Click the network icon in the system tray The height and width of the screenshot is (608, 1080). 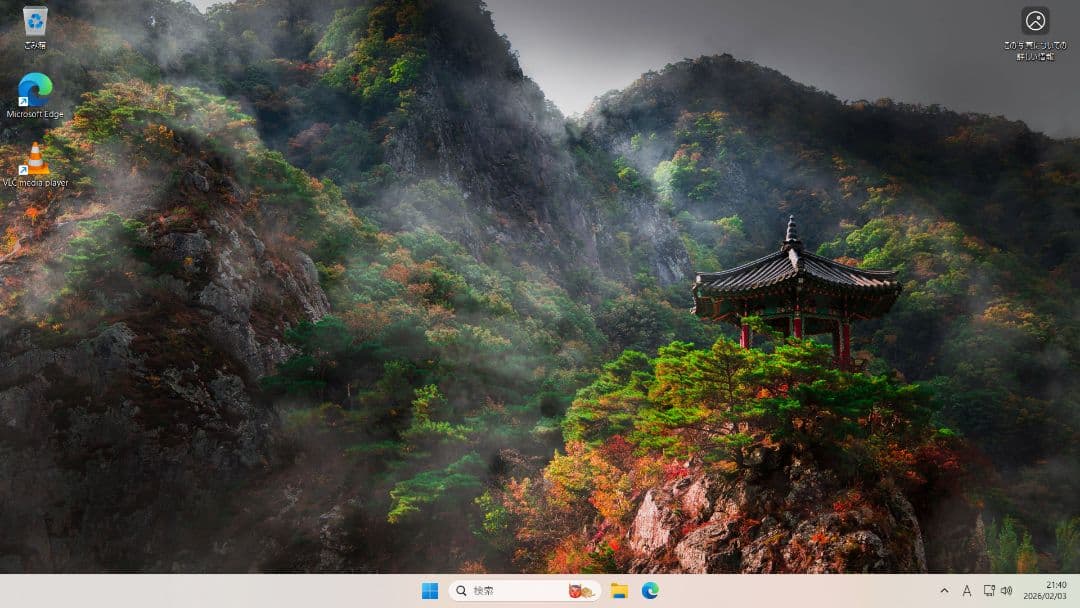[989, 591]
